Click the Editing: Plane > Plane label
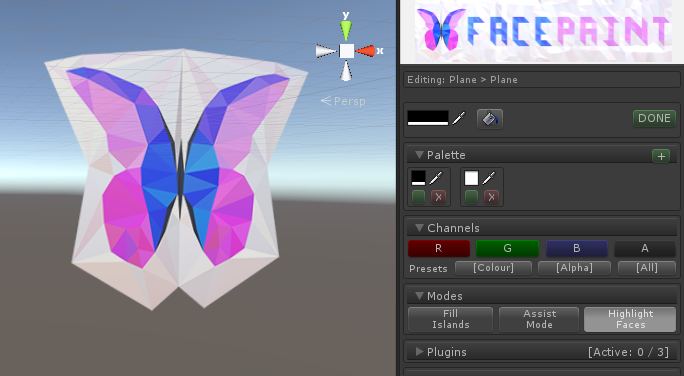684x376 pixels. point(462,80)
